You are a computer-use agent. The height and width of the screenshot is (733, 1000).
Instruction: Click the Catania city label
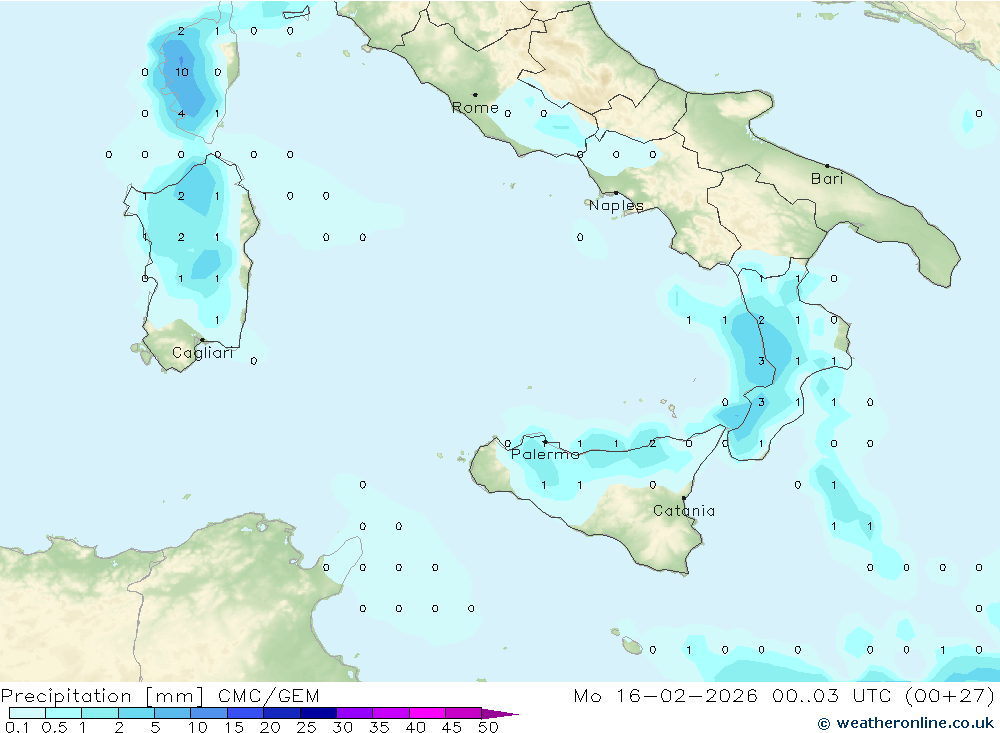(x=684, y=510)
